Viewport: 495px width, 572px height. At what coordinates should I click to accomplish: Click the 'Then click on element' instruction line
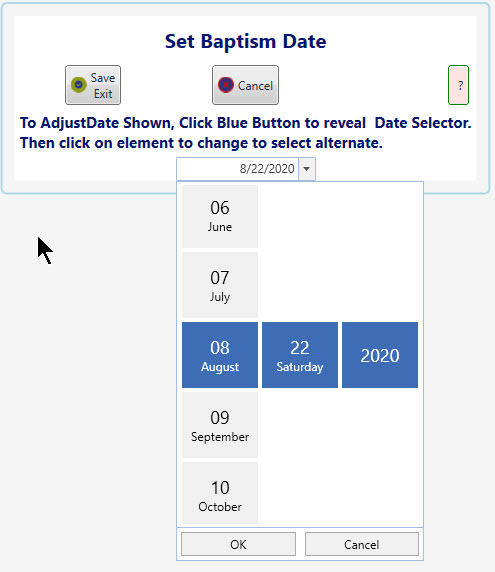point(201,143)
